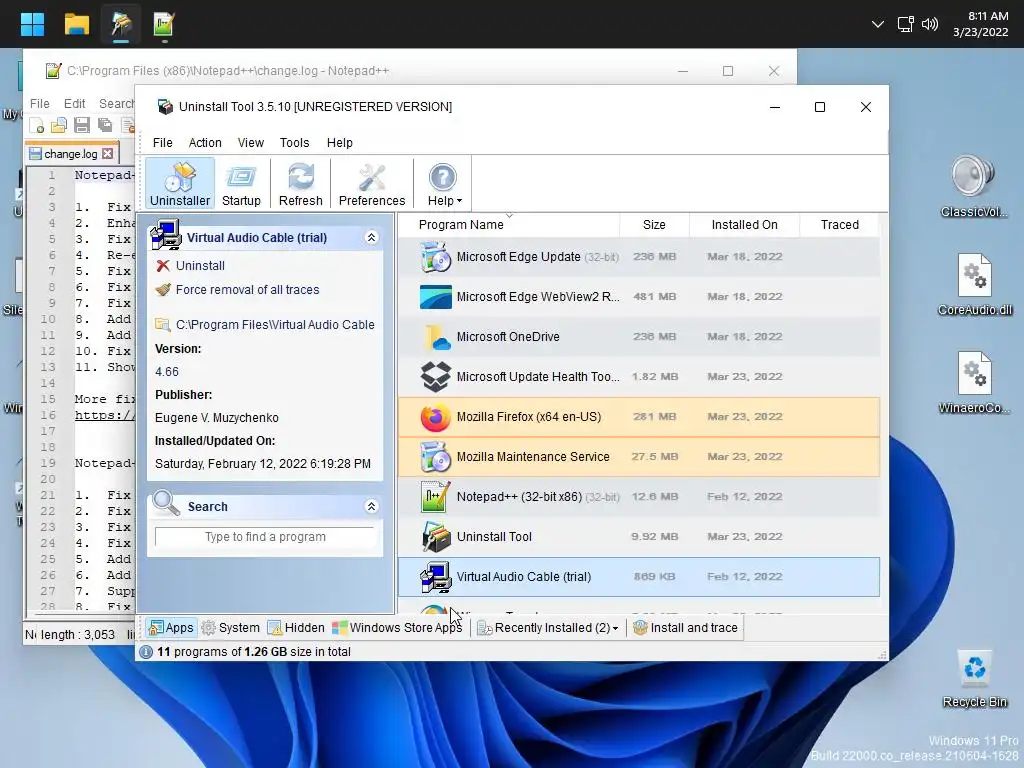1024x768 pixels.
Task: Select the Virtual Audio Cable list icon
Action: click(x=436, y=577)
